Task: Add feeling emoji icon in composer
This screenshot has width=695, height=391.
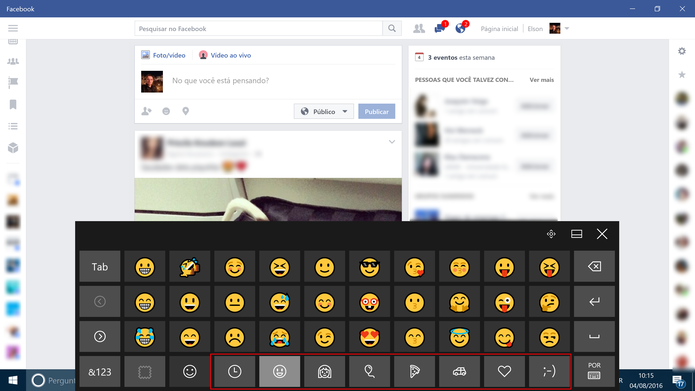Action: [166, 111]
